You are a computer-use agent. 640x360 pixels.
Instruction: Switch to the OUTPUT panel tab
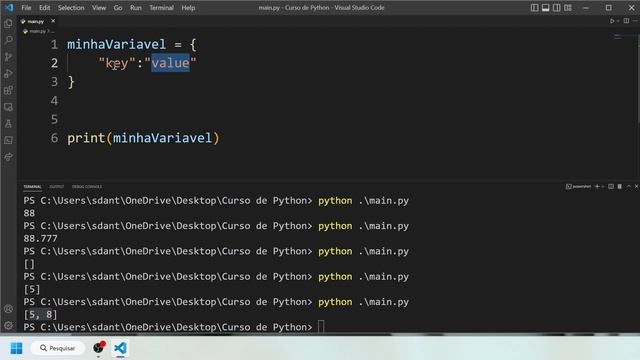click(x=57, y=187)
